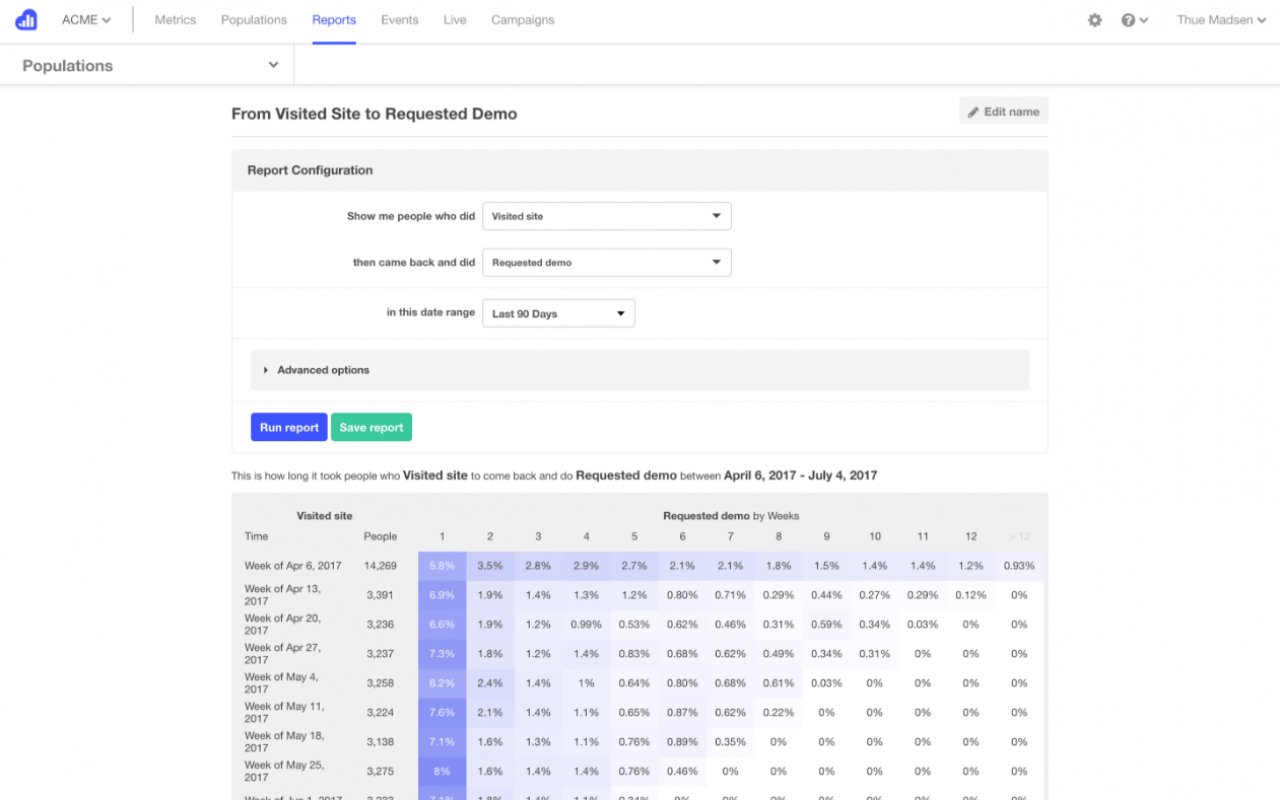Click the 0.03% cell in Week of Apr 20
This screenshot has height=800, width=1280.
[x=923, y=624]
